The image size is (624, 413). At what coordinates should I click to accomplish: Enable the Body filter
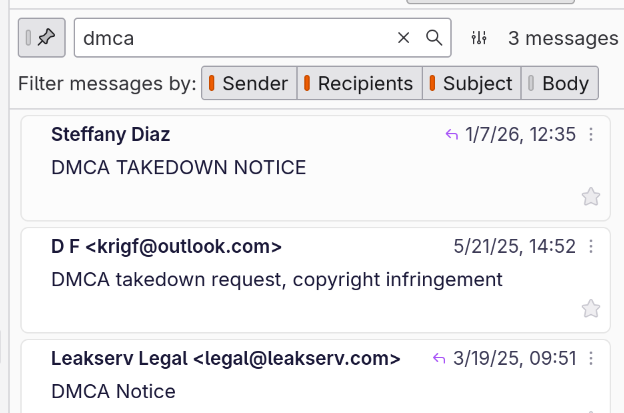click(x=560, y=84)
